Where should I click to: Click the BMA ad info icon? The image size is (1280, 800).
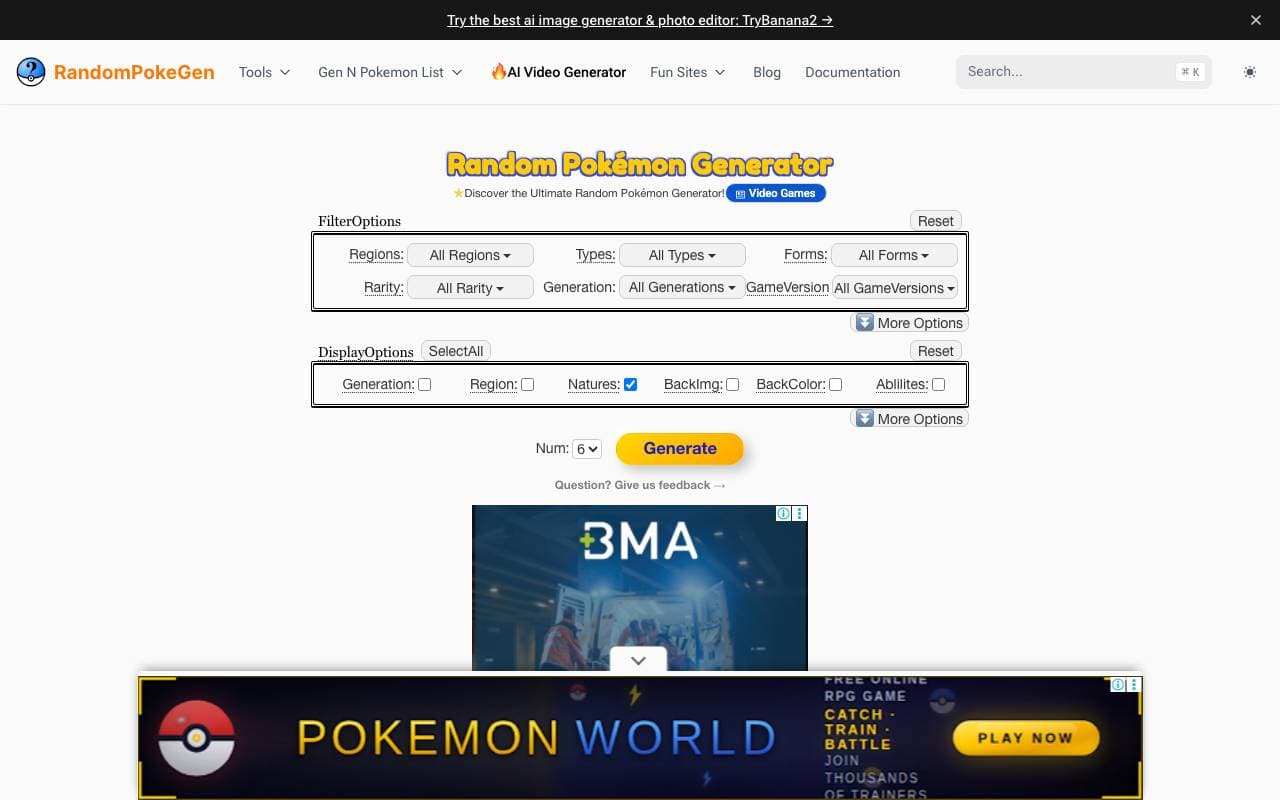[784, 514]
